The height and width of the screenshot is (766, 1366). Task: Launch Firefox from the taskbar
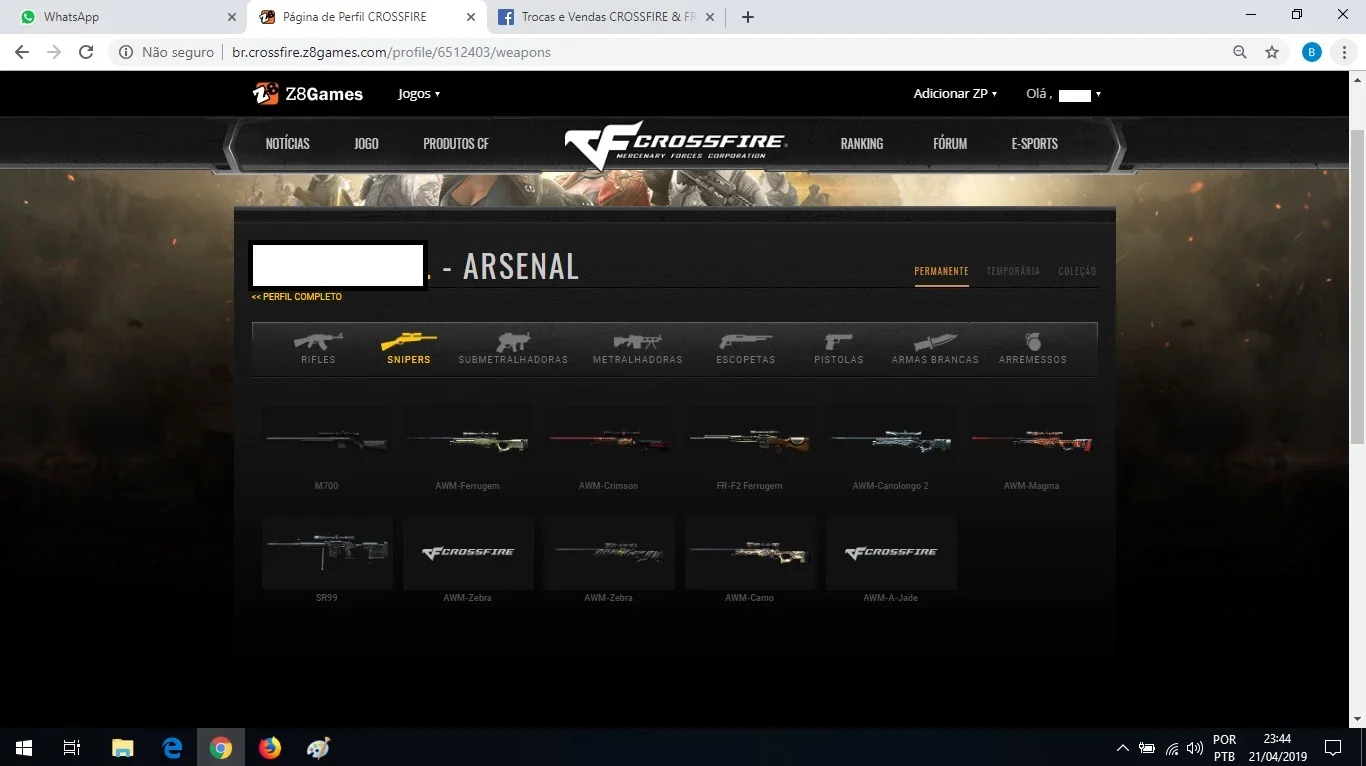point(270,747)
